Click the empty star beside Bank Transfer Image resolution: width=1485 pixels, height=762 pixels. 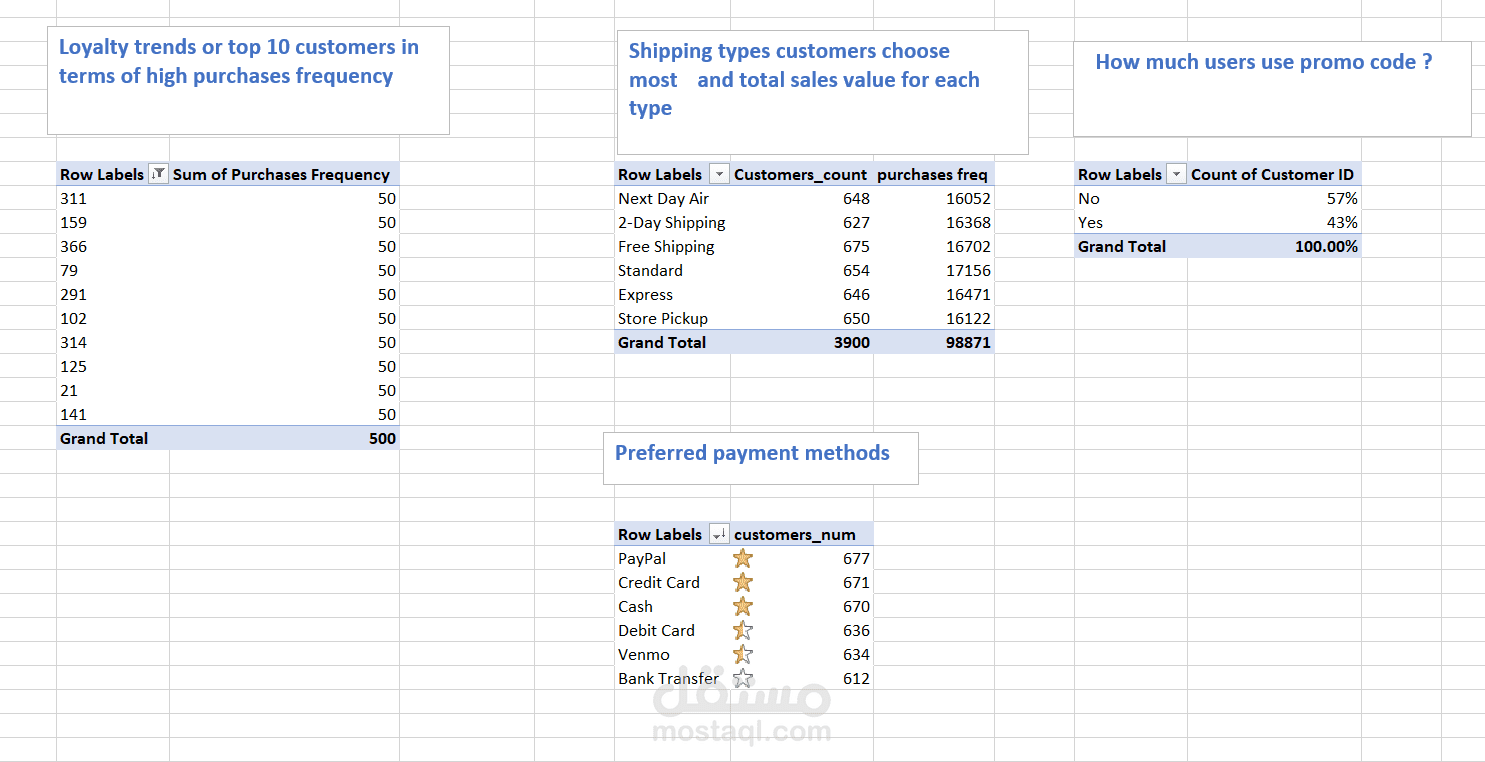tap(743, 678)
